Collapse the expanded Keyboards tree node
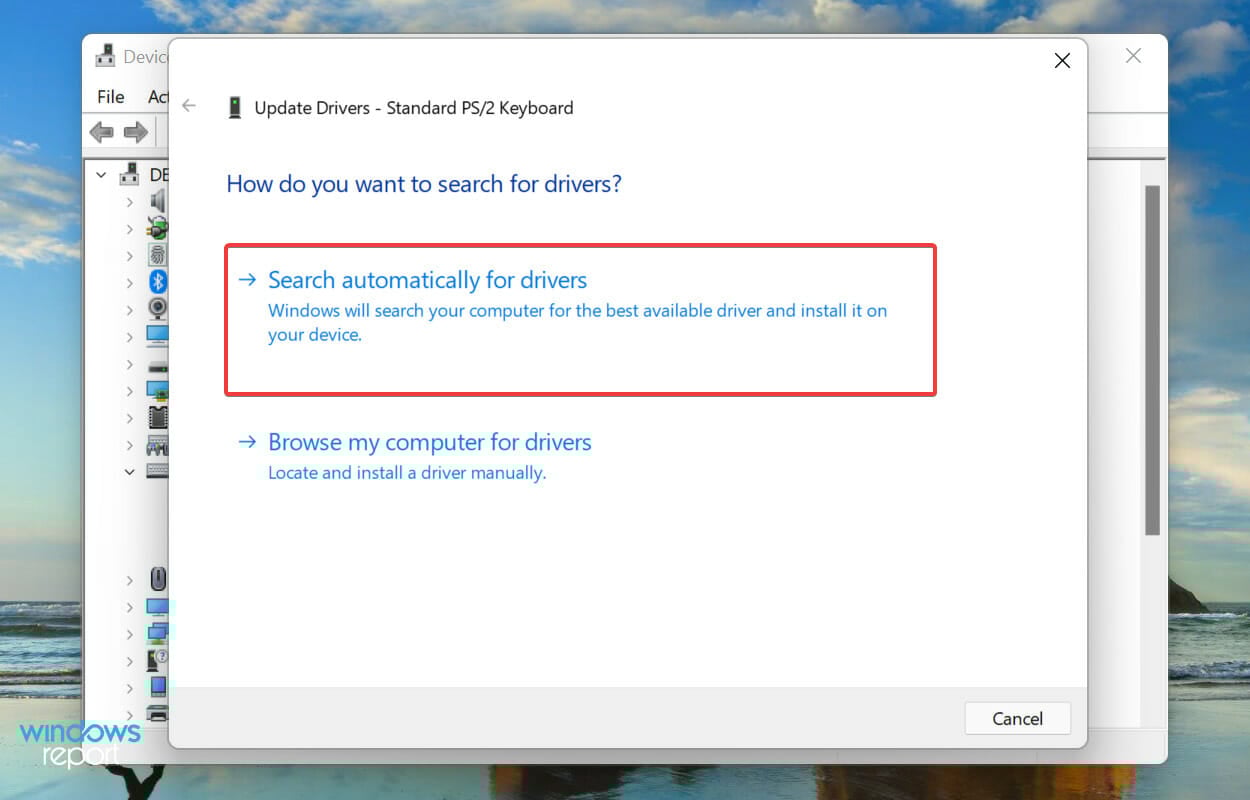 [x=130, y=471]
